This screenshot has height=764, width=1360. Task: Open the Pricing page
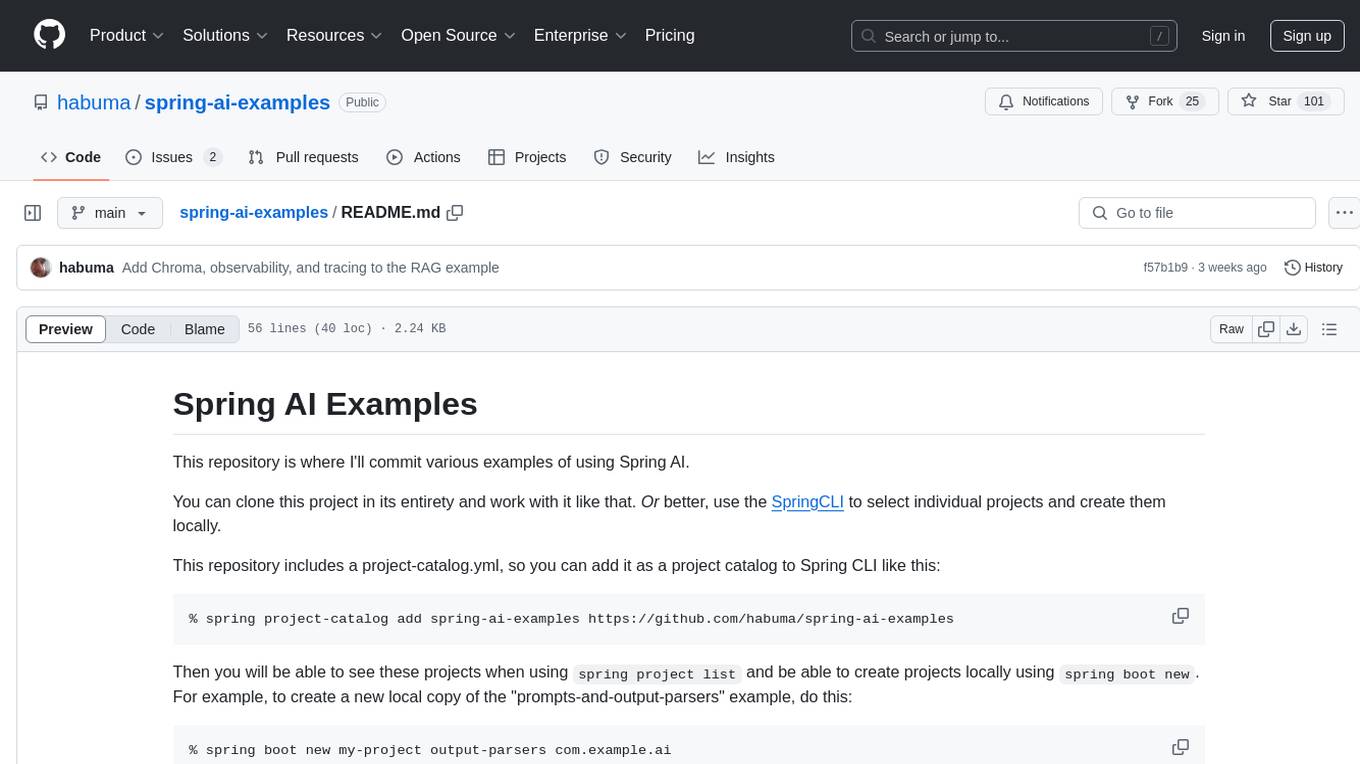670,35
